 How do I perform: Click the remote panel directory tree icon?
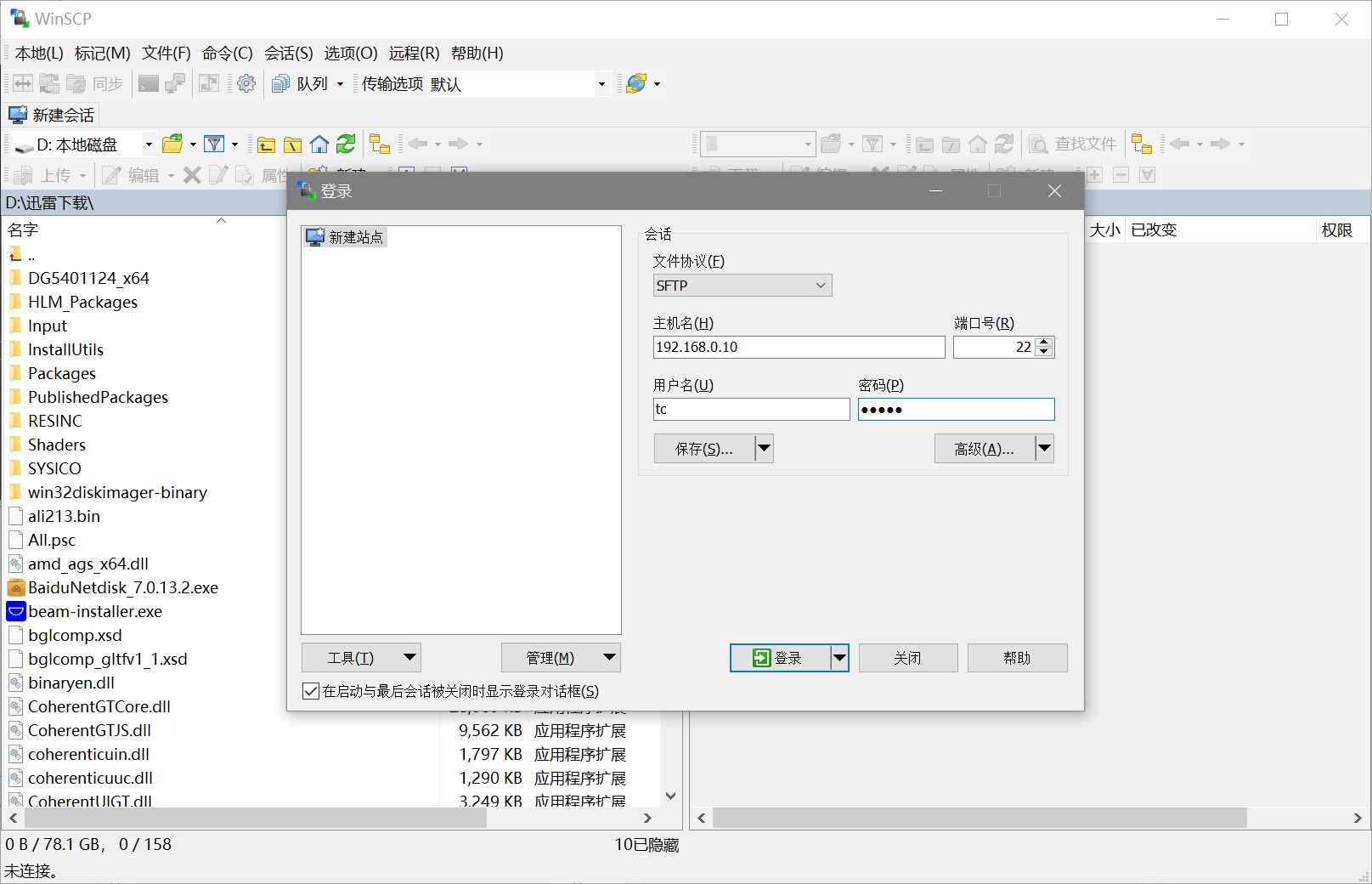pyautogui.click(x=1142, y=144)
